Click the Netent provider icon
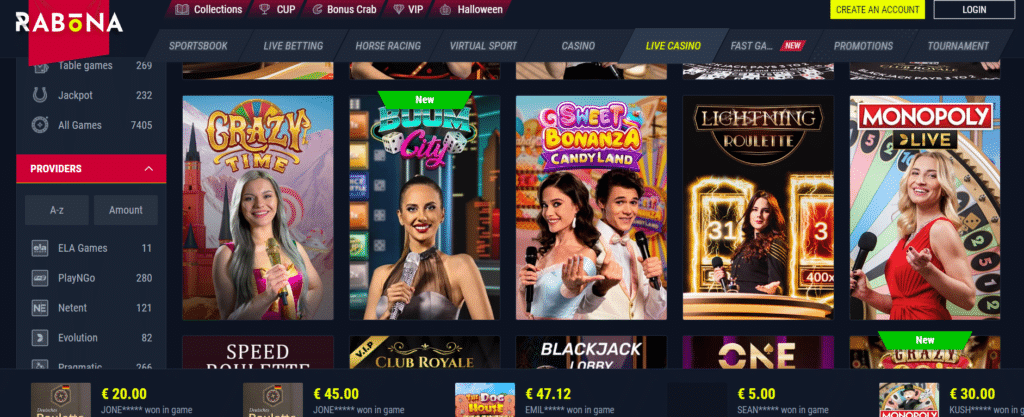 [x=40, y=308]
